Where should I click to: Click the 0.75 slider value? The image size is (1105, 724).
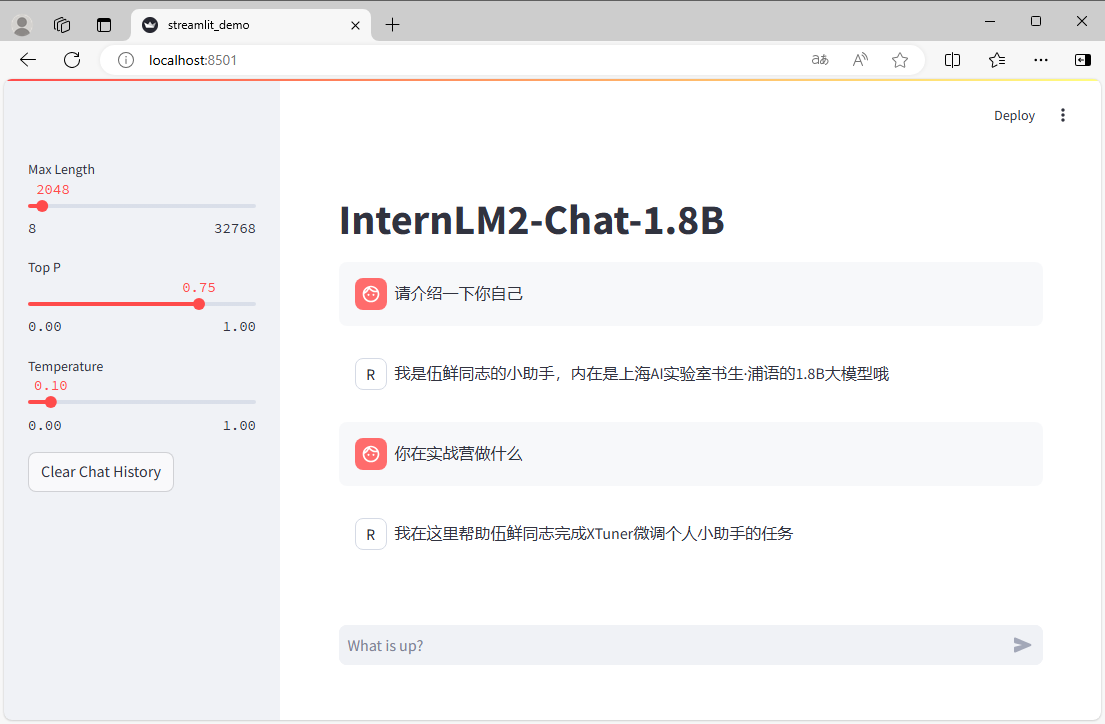[199, 288]
